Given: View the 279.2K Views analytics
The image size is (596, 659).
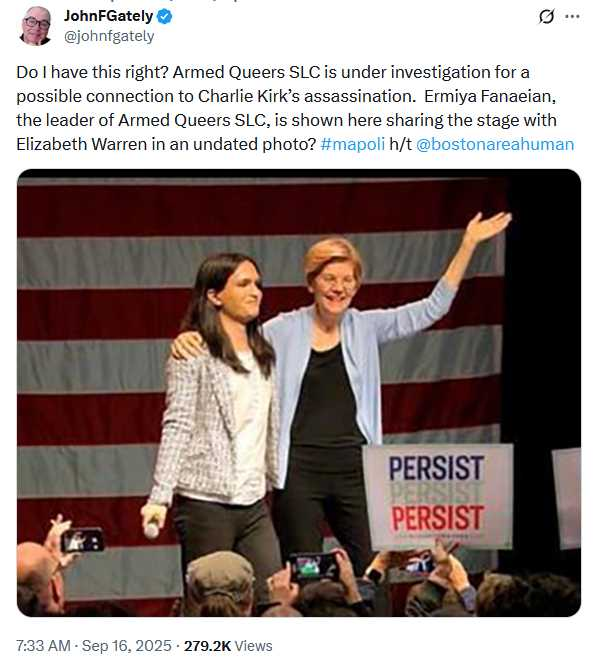Looking at the screenshot, I should [x=228, y=645].
